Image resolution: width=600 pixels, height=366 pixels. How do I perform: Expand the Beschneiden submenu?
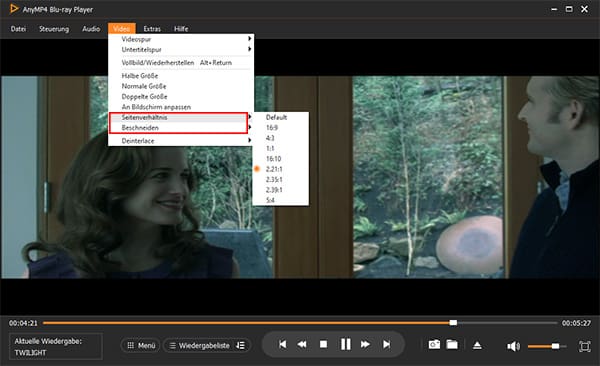[x=181, y=127]
